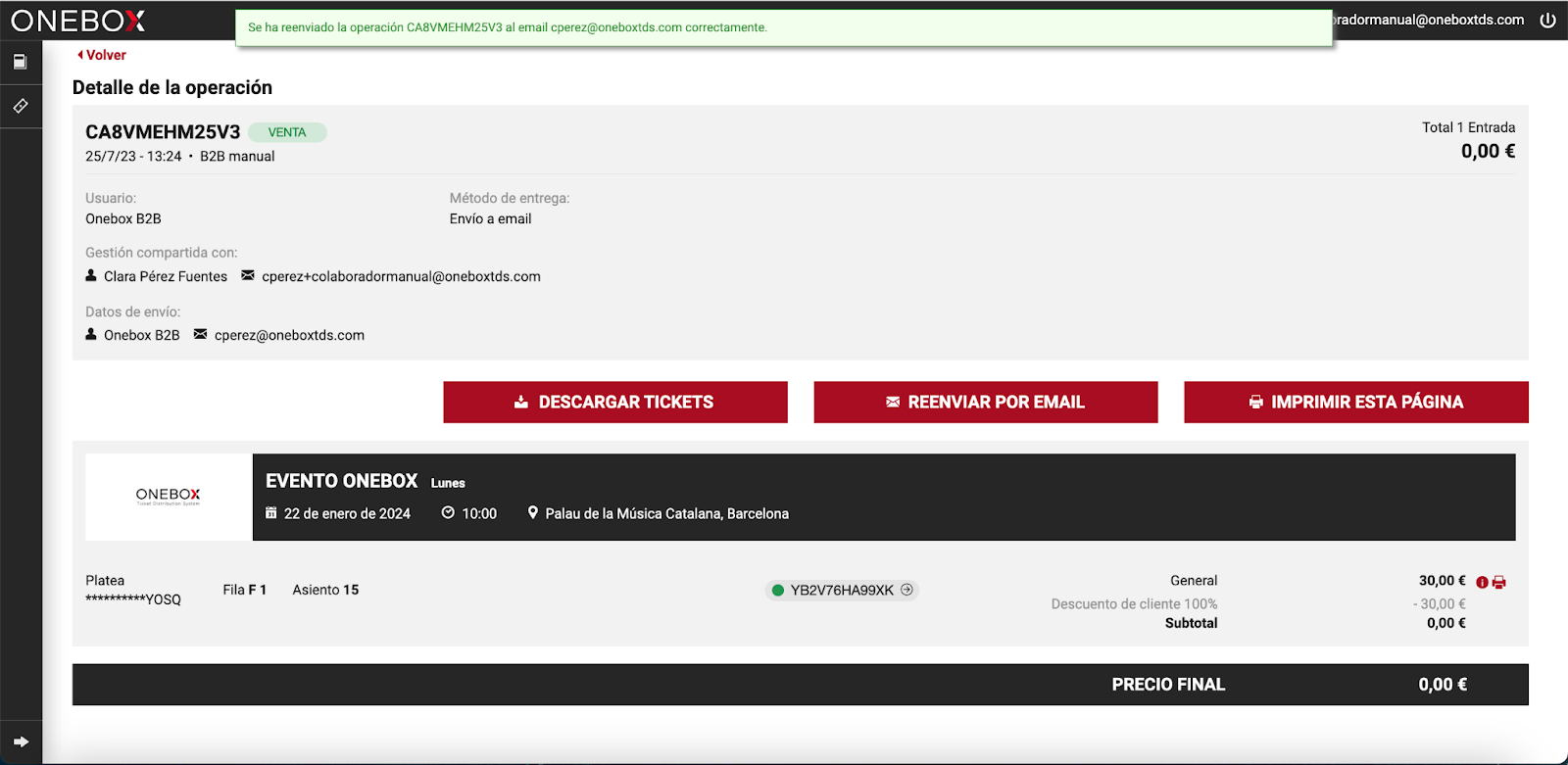This screenshot has height=765, width=1568.
Task: Click the power logout icon
Action: point(1547,20)
